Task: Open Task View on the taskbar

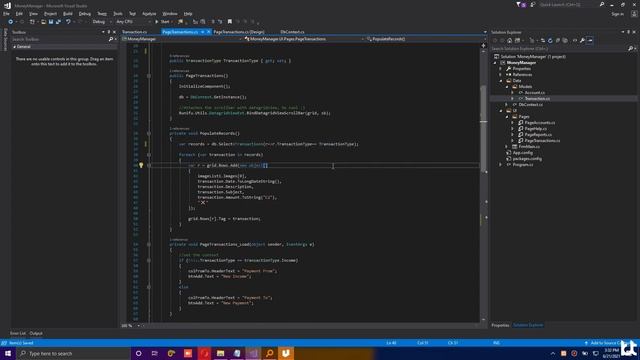Action: coord(155,353)
